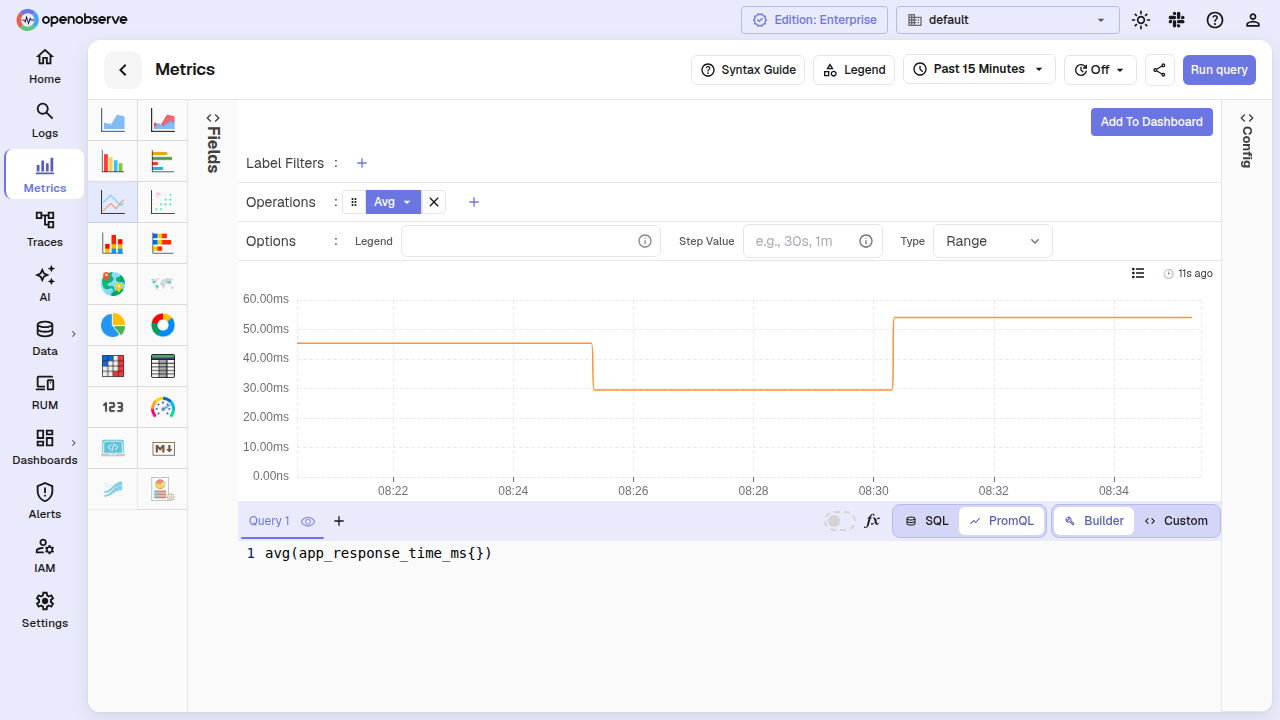Open the Avg operation dropdown

(x=393, y=202)
